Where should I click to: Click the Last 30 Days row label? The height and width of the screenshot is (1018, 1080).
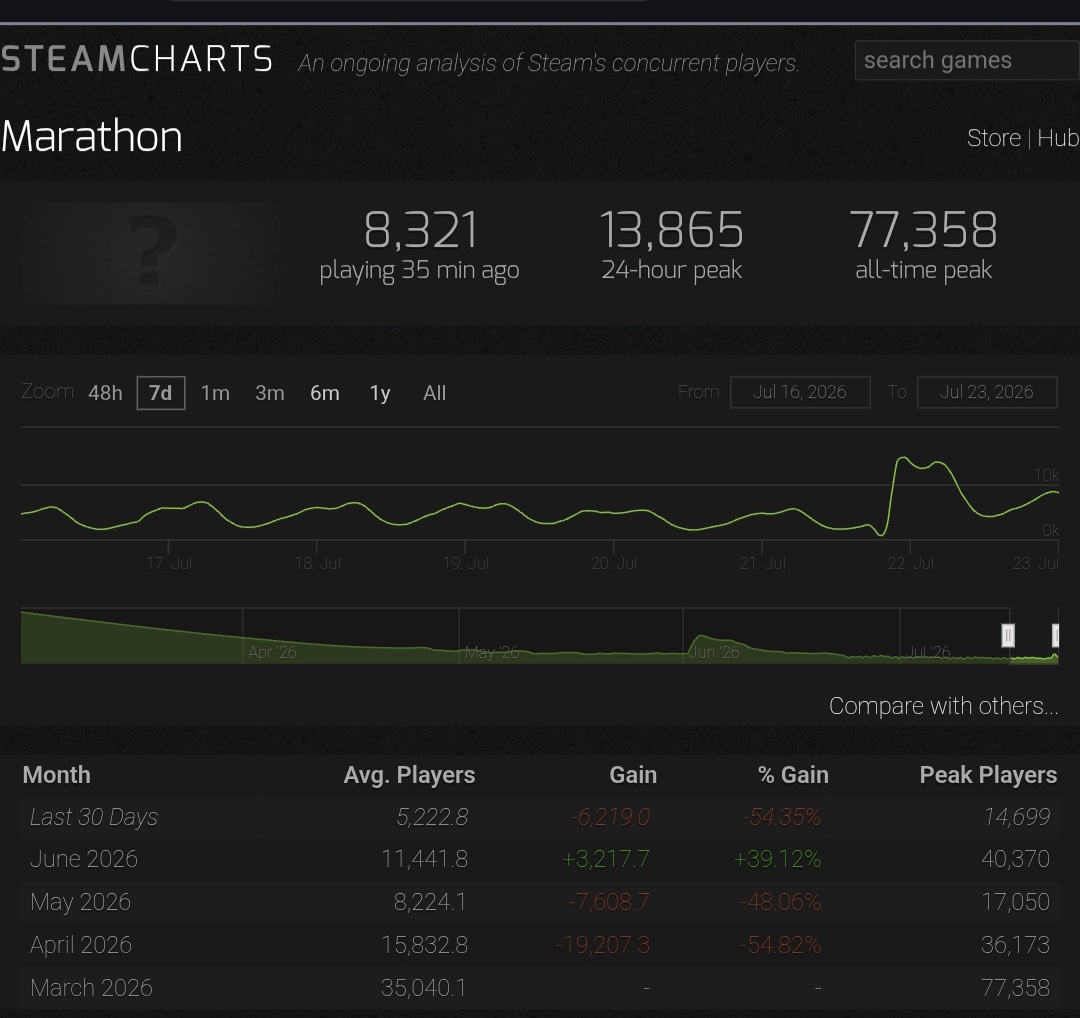pyautogui.click(x=94, y=817)
